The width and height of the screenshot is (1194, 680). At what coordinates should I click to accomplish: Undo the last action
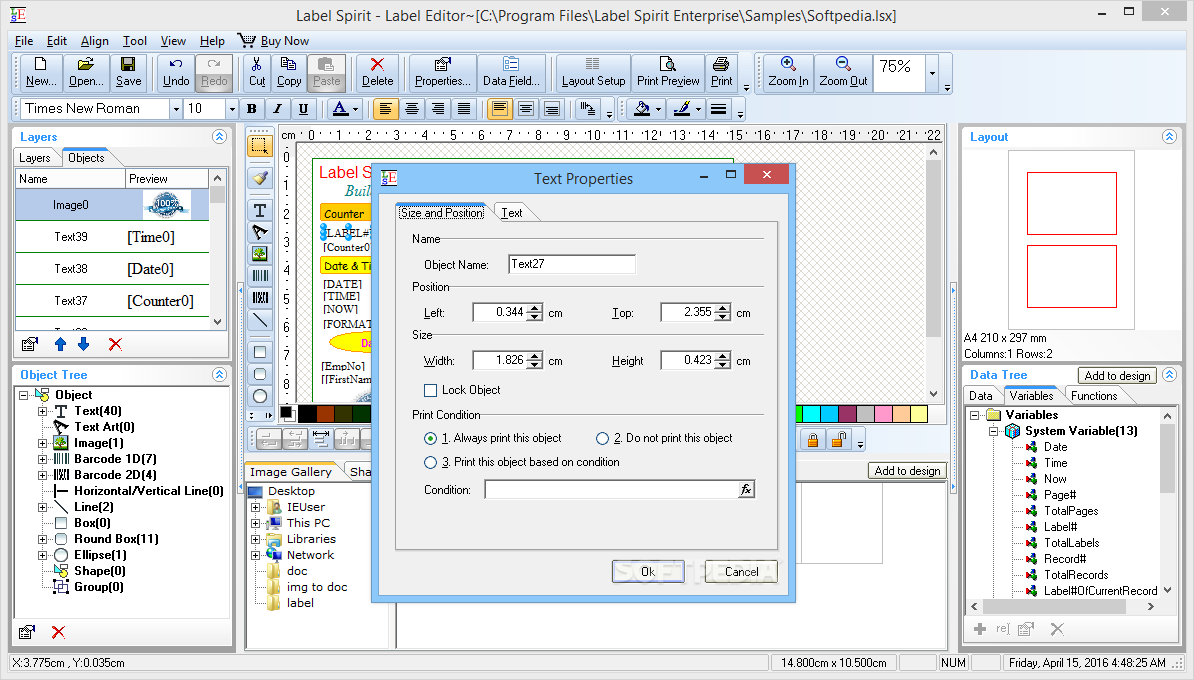(x=176, y=72)
